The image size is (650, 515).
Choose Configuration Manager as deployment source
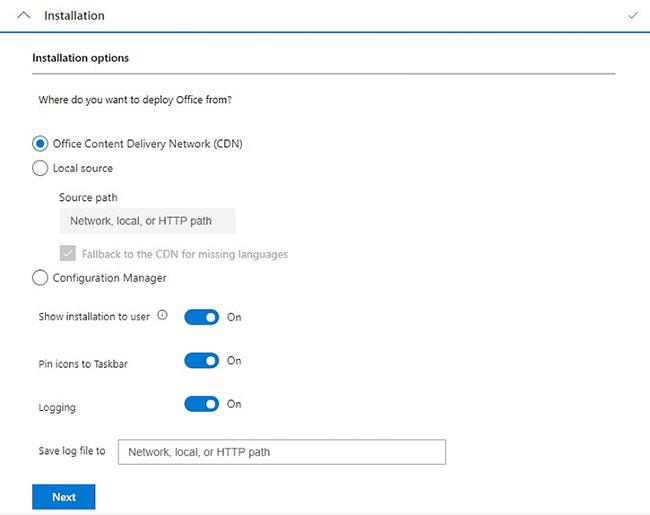40,278
